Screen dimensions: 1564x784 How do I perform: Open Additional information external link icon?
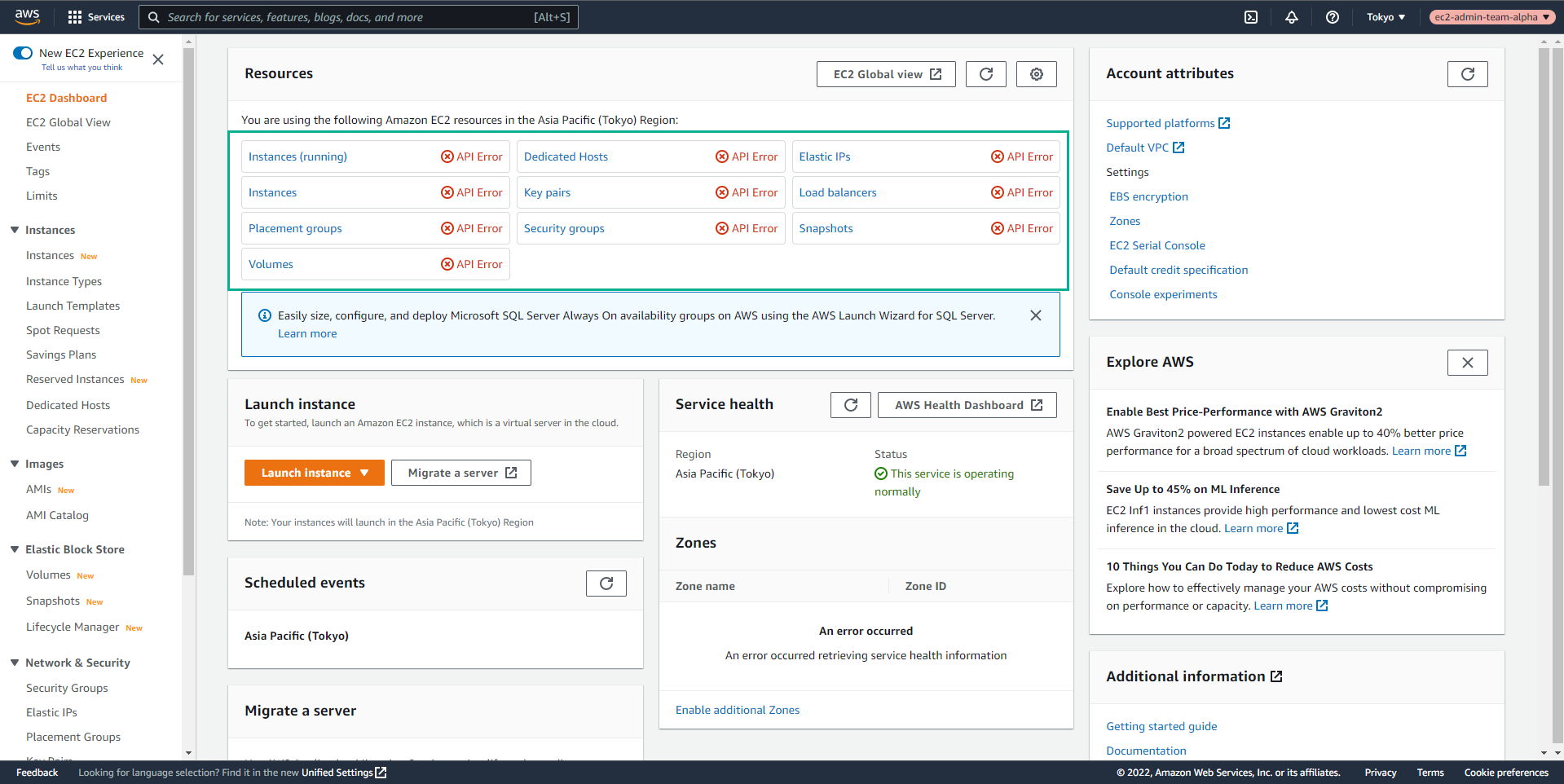coord(1276,676)
